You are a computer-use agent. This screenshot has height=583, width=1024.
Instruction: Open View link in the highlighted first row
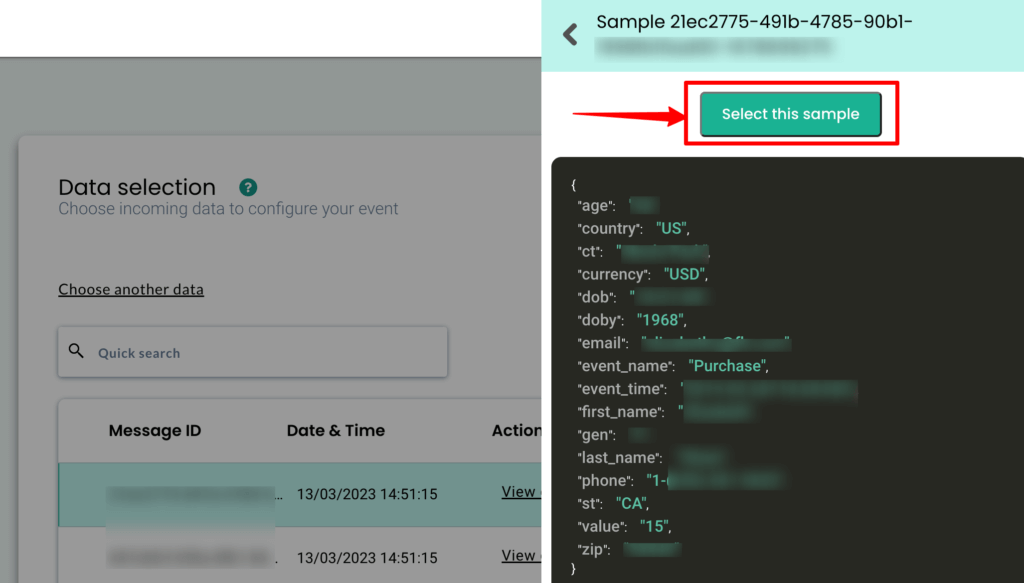pos(520,492)
